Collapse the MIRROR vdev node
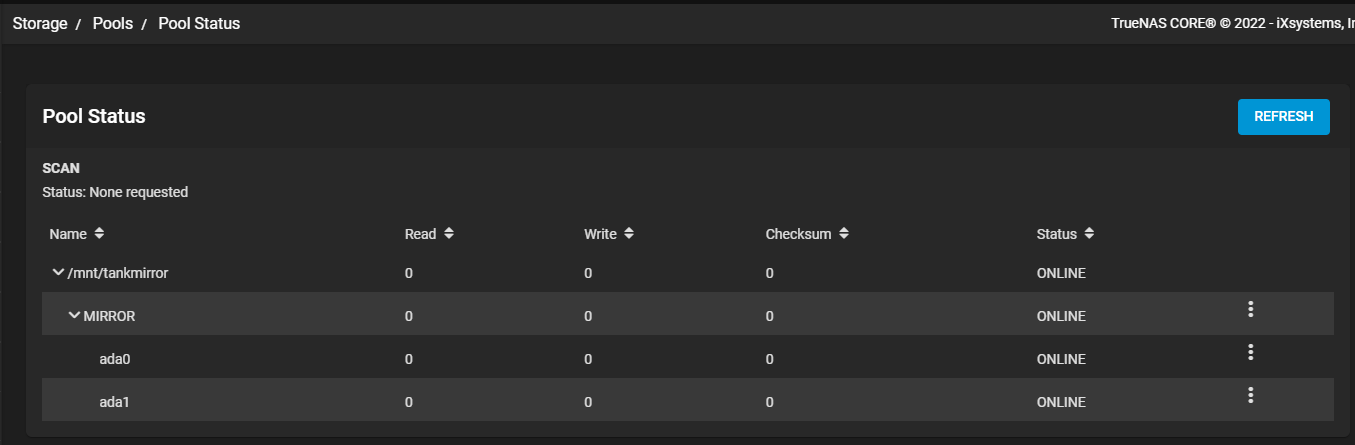This screenshot has height=445, width=1355. pyautogui.click(x=74, y=316)
